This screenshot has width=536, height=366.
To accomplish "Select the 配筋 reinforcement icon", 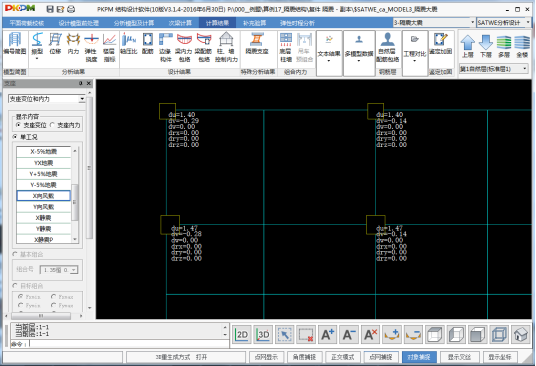I will (148, 44).
